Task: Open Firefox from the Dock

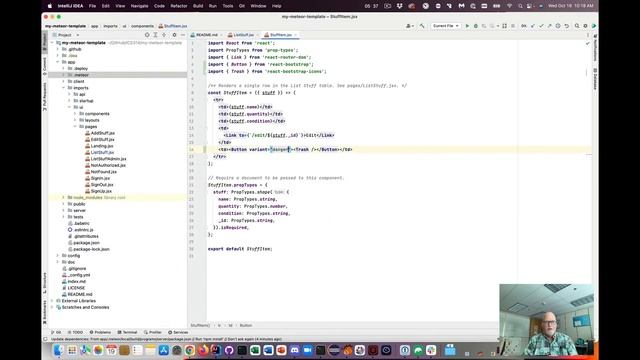Action: point(203,350)
